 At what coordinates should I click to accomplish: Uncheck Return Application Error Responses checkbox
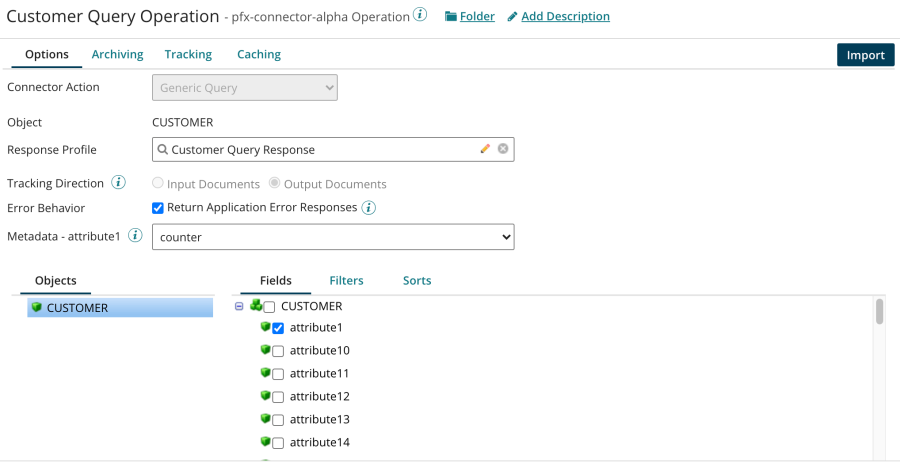[x=158, y=208]
